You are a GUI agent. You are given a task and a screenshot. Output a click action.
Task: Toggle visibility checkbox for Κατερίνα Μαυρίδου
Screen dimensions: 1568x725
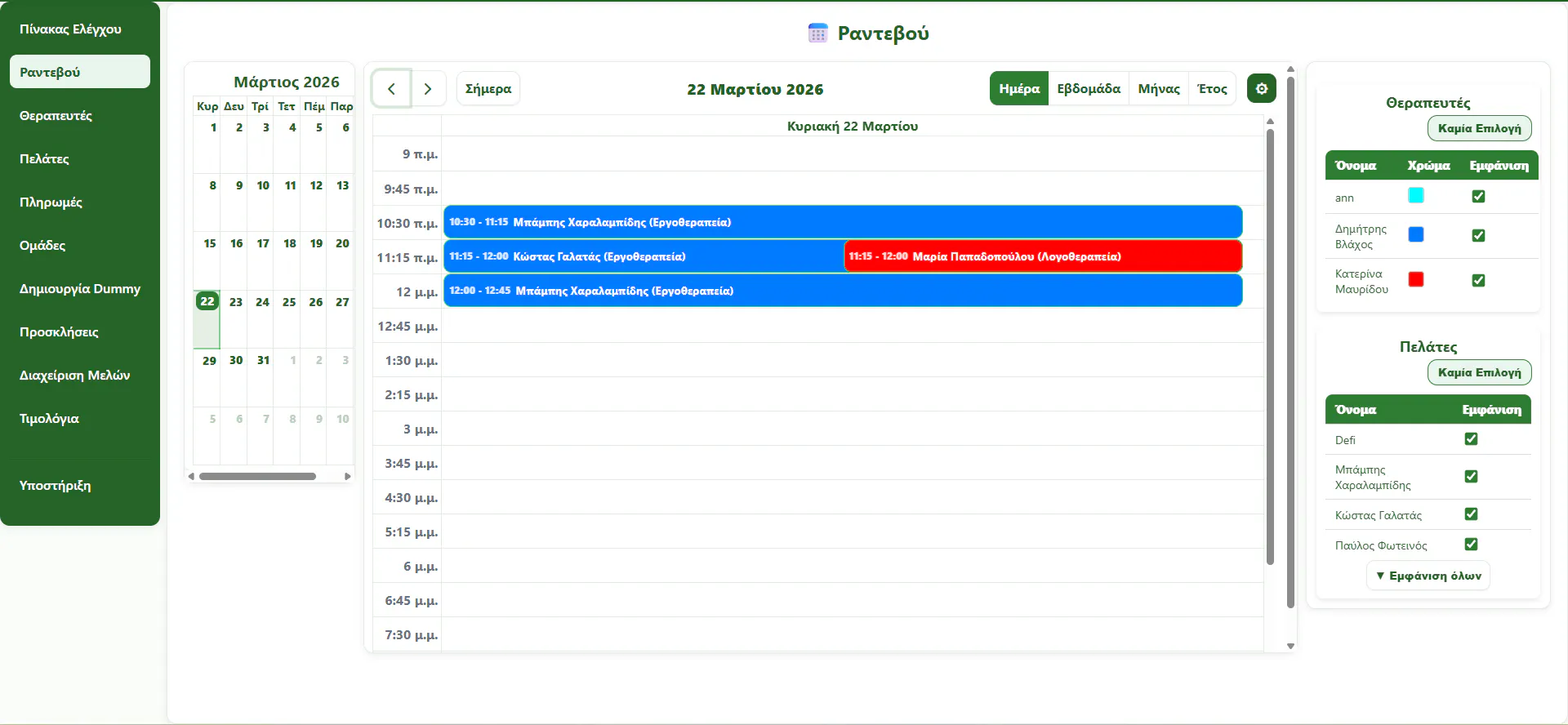click(1478, 280)
